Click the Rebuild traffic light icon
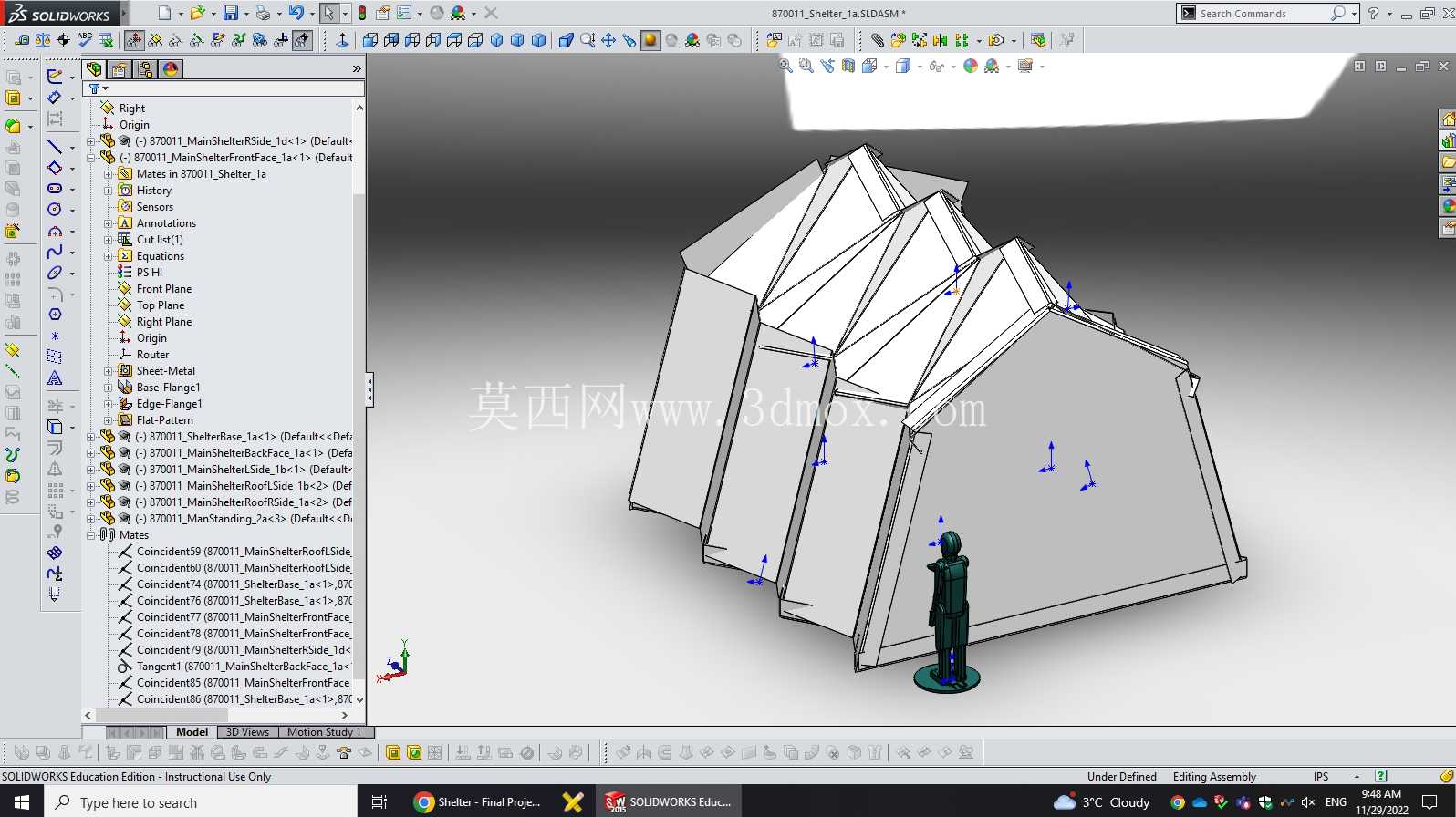The image size is (1456, 817). point(362,13)
